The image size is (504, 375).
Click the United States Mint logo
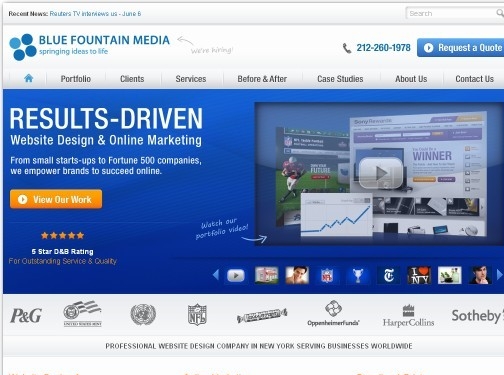click(82, 314)
